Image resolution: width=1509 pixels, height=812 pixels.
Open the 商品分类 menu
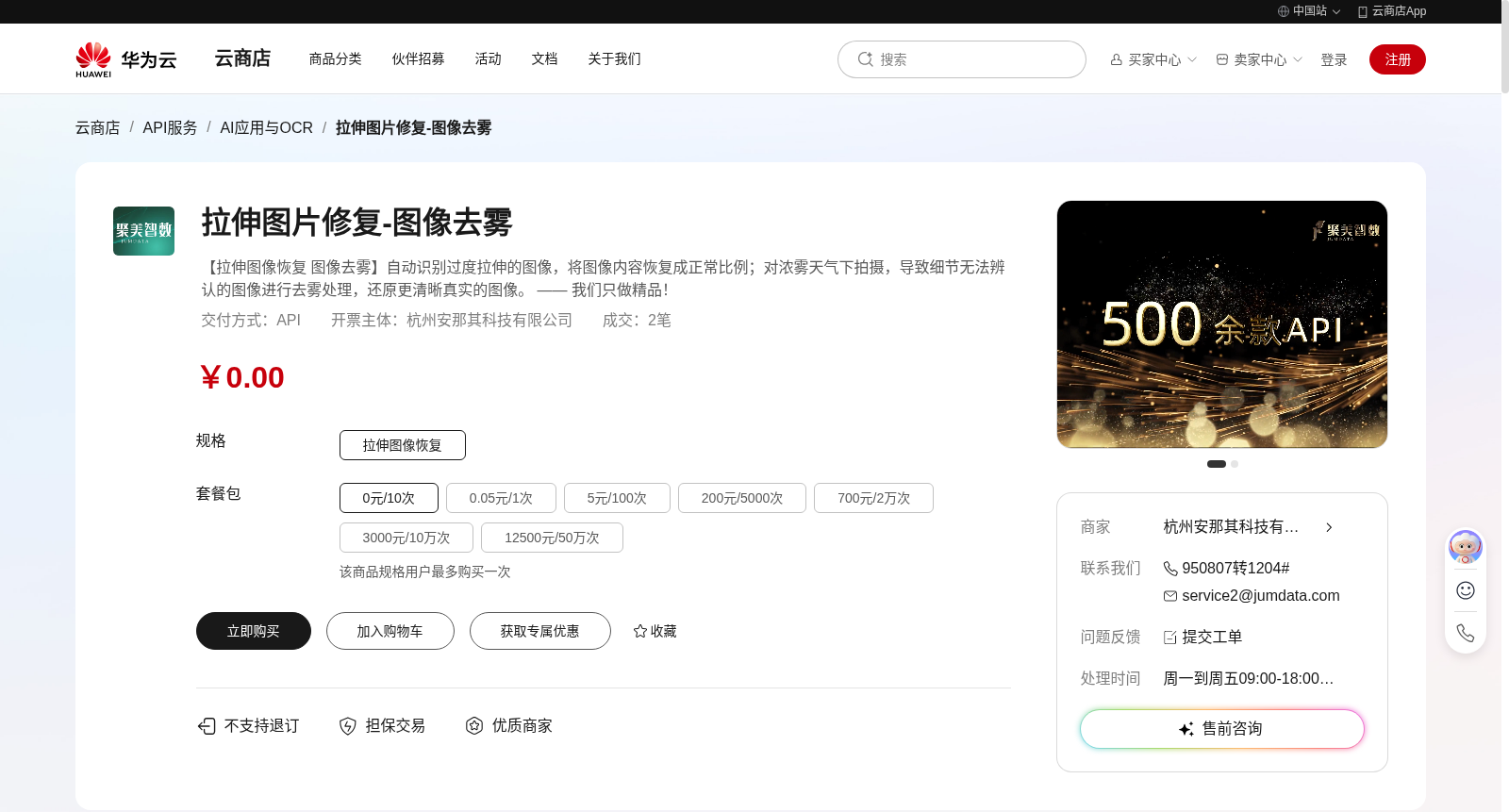[336, 58]
